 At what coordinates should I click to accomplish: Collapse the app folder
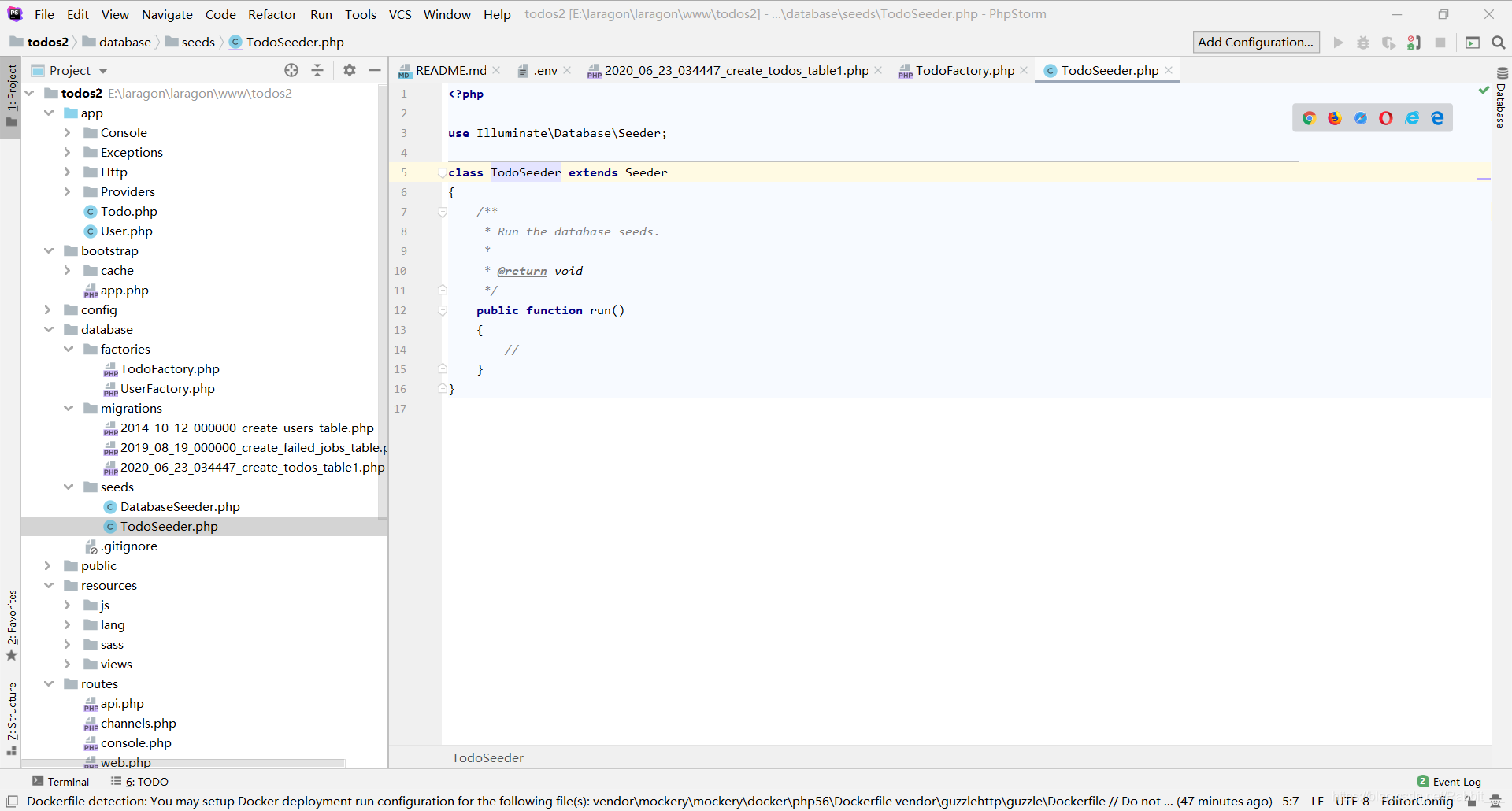(49, 113)
